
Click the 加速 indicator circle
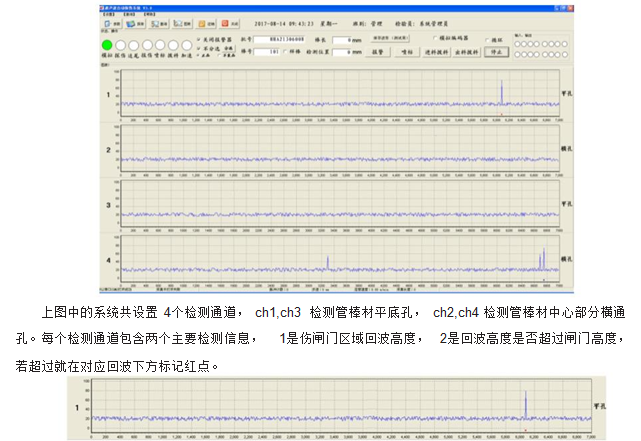(x=186, y=45)
